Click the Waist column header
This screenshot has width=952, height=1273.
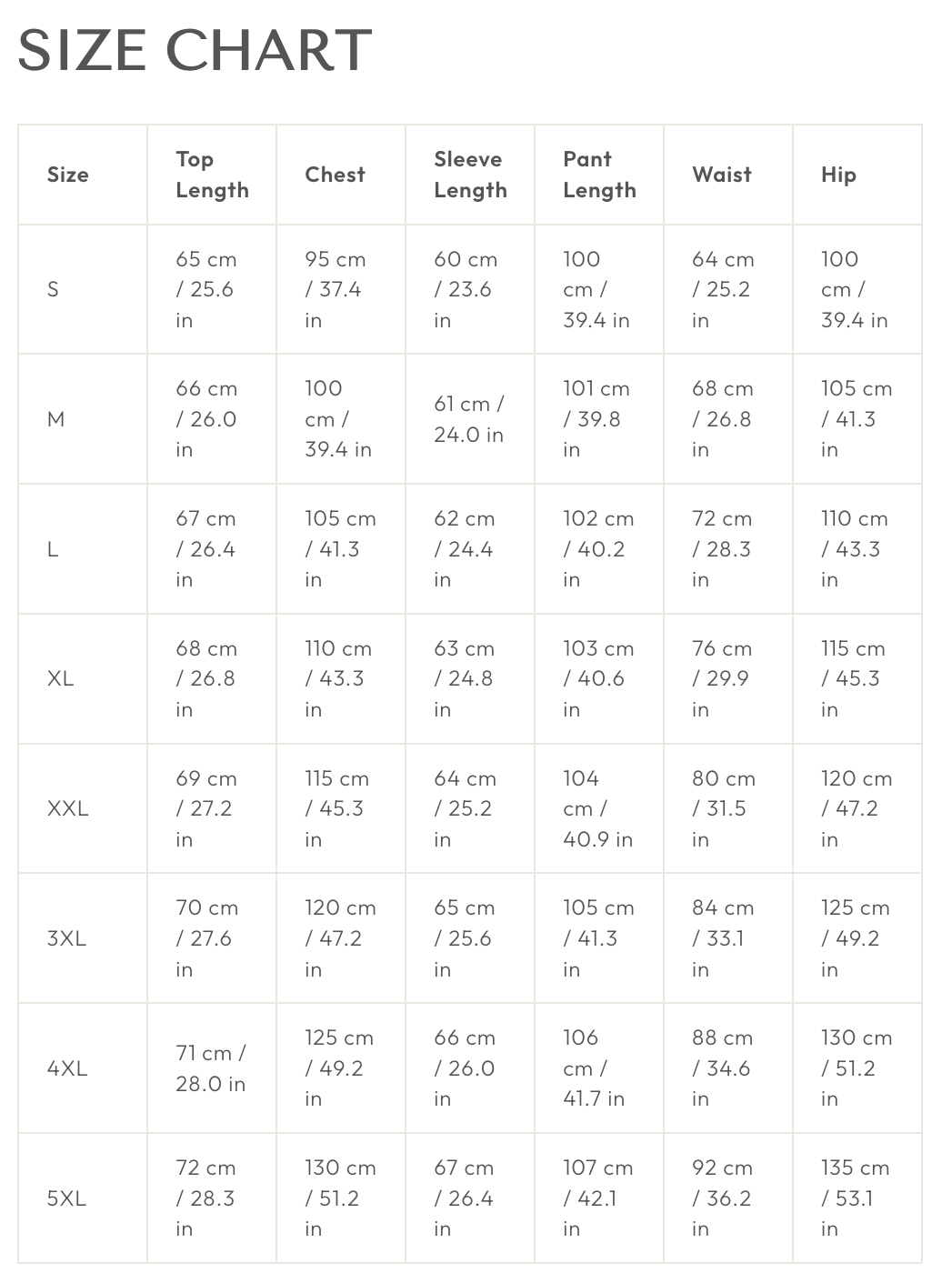click(x=722, y=175)
